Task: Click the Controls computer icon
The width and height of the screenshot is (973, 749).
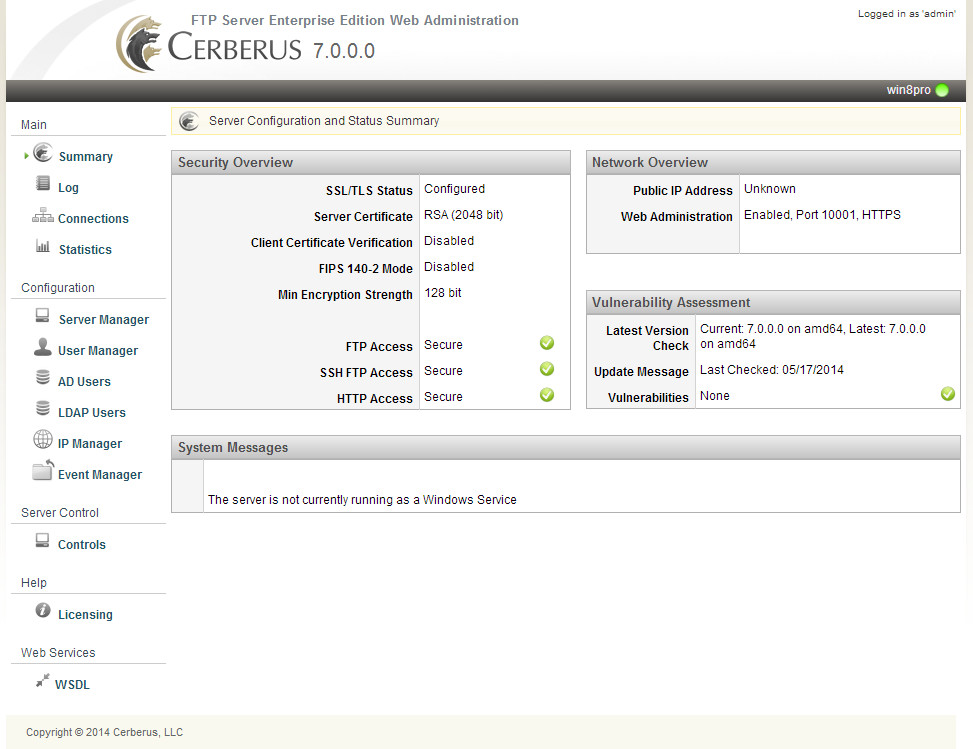Action: point(42,540)
